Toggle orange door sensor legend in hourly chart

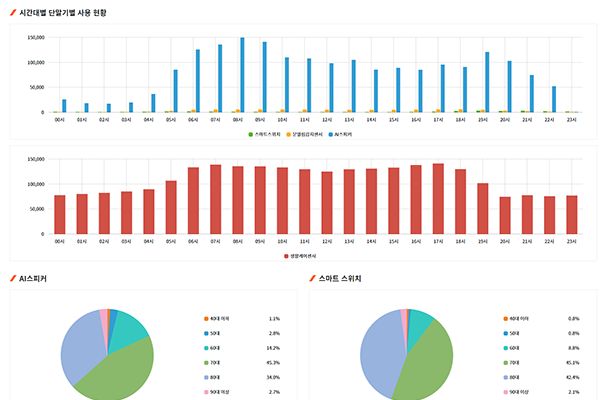click(305, 134)
